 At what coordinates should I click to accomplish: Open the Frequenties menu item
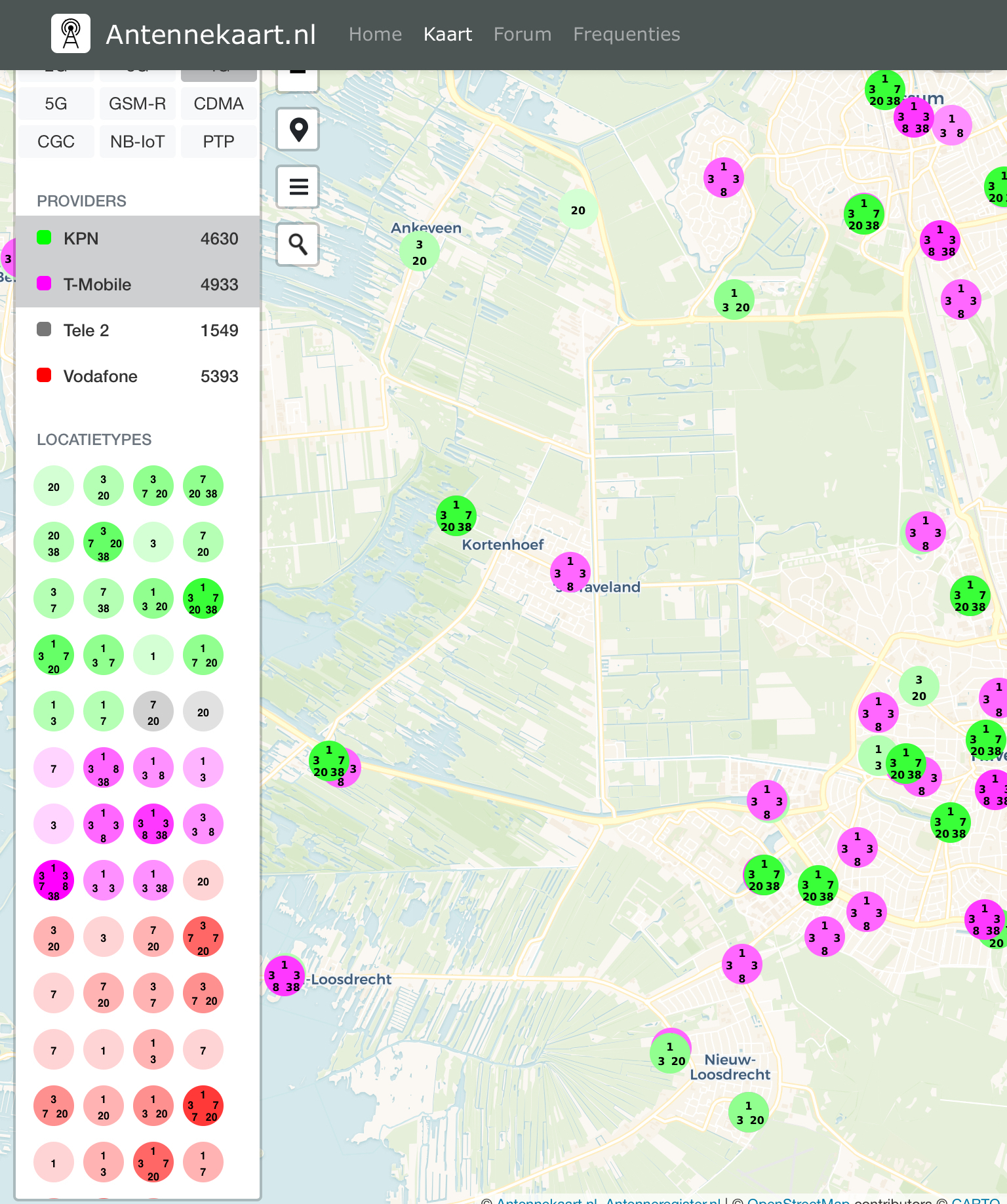pos(627,34)
